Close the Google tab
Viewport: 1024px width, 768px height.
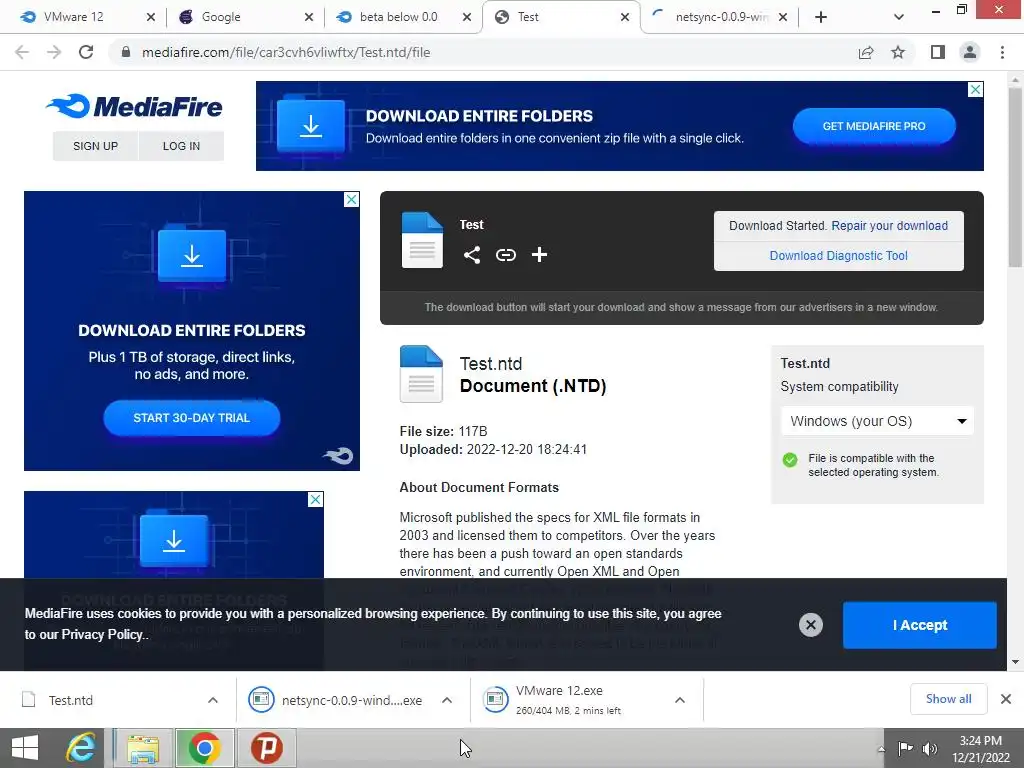(x=309, y=18)
